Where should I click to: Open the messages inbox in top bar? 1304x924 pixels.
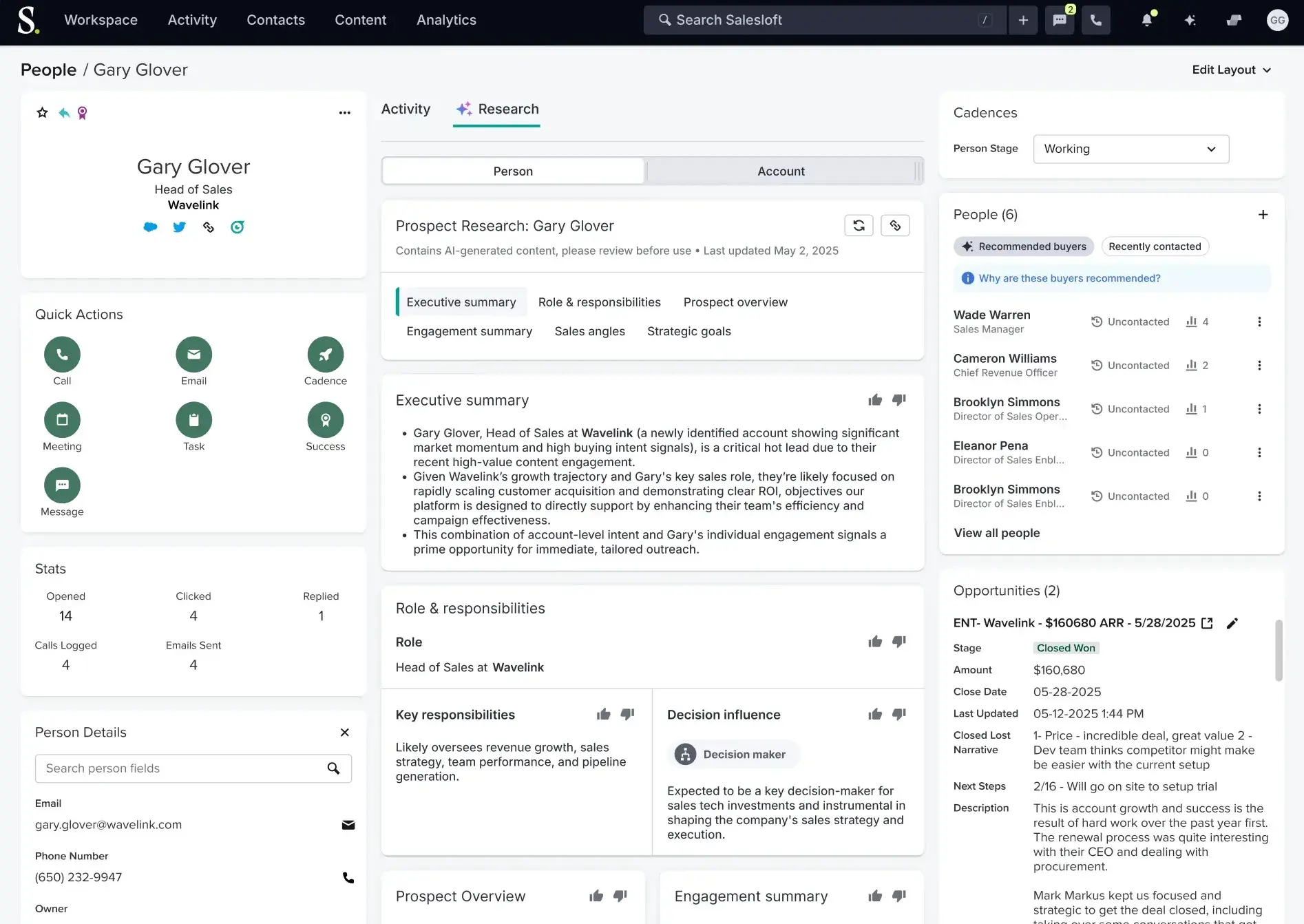point(1059,20)
